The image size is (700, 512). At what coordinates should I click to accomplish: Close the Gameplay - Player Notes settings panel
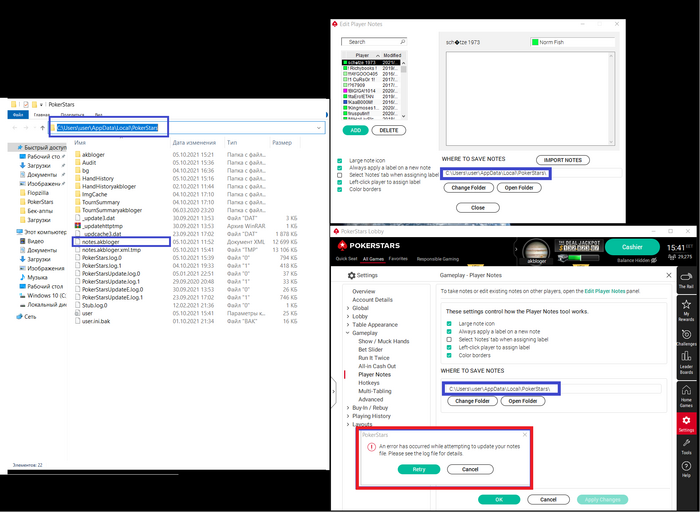pyautogui.click(x=669, y=275)
